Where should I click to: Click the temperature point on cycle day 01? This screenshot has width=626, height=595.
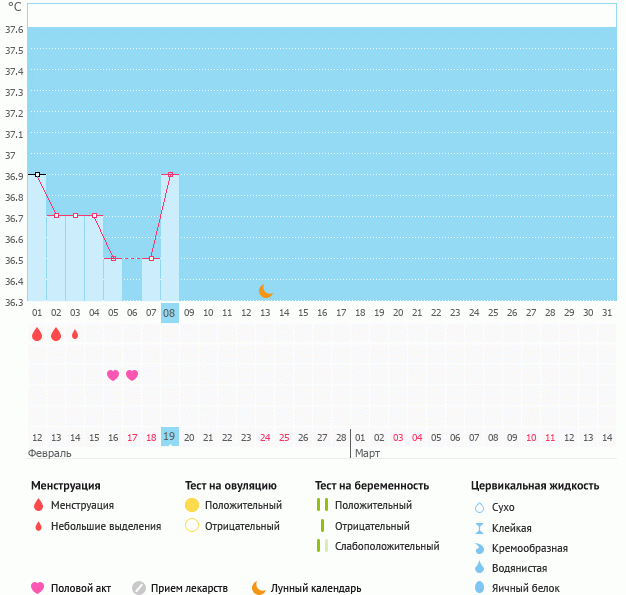38,174
